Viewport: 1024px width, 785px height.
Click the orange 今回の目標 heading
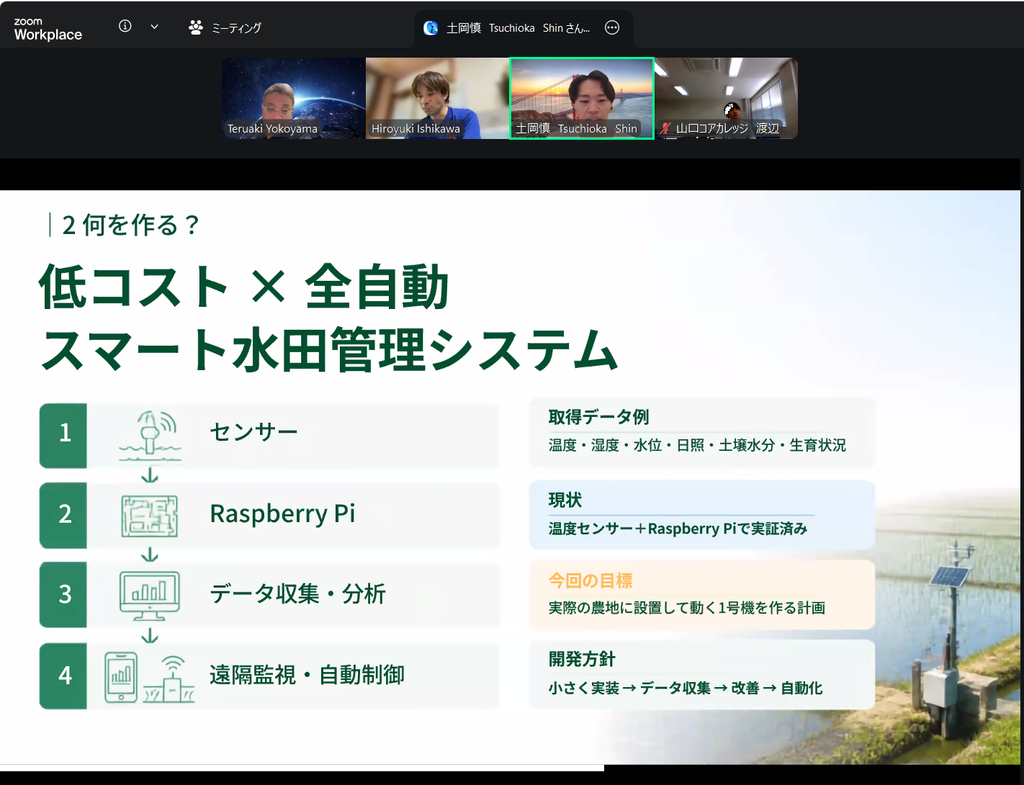click(x=590, y=581)
